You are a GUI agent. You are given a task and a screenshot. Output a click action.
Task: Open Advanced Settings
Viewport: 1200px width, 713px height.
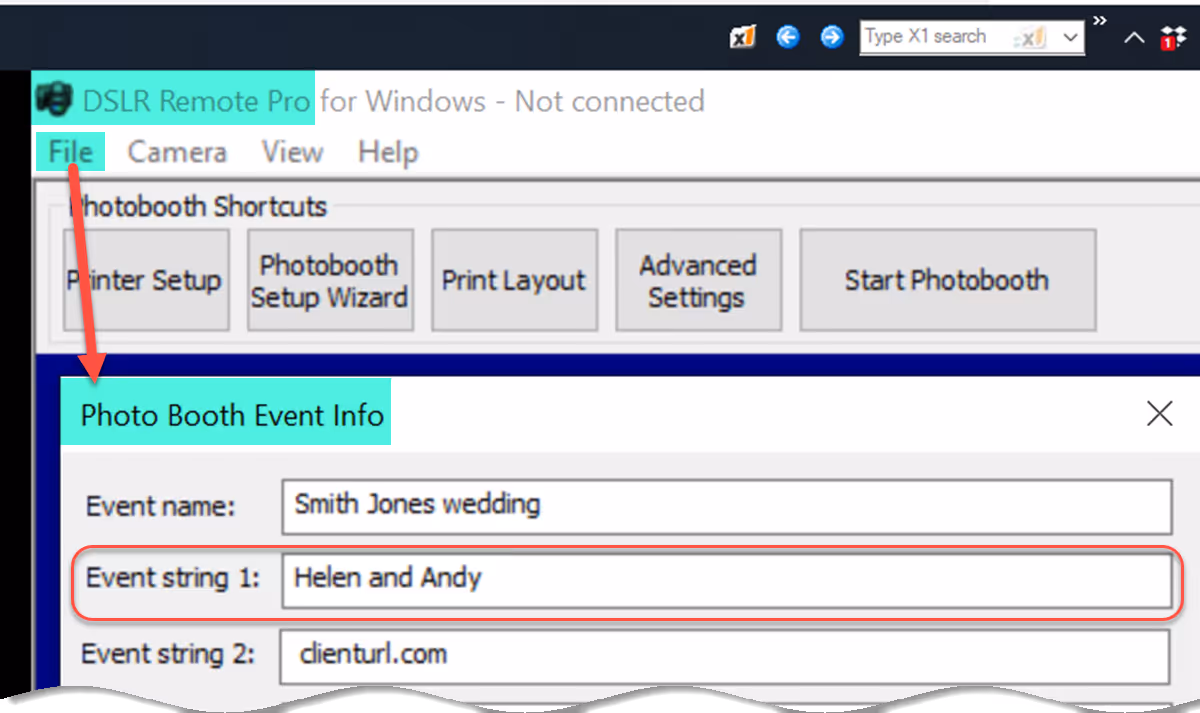(x=698, y=280)
